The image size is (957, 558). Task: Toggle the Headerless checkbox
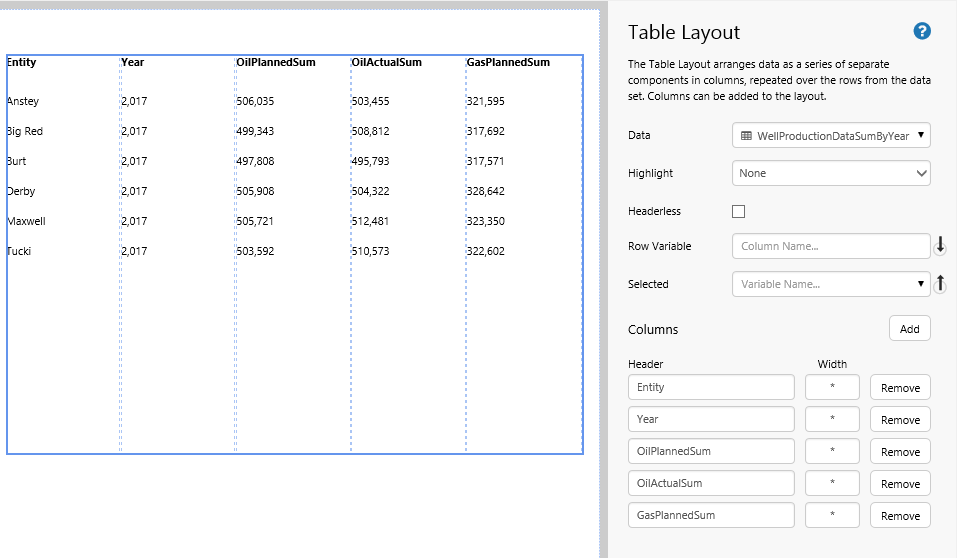[739, 211]
